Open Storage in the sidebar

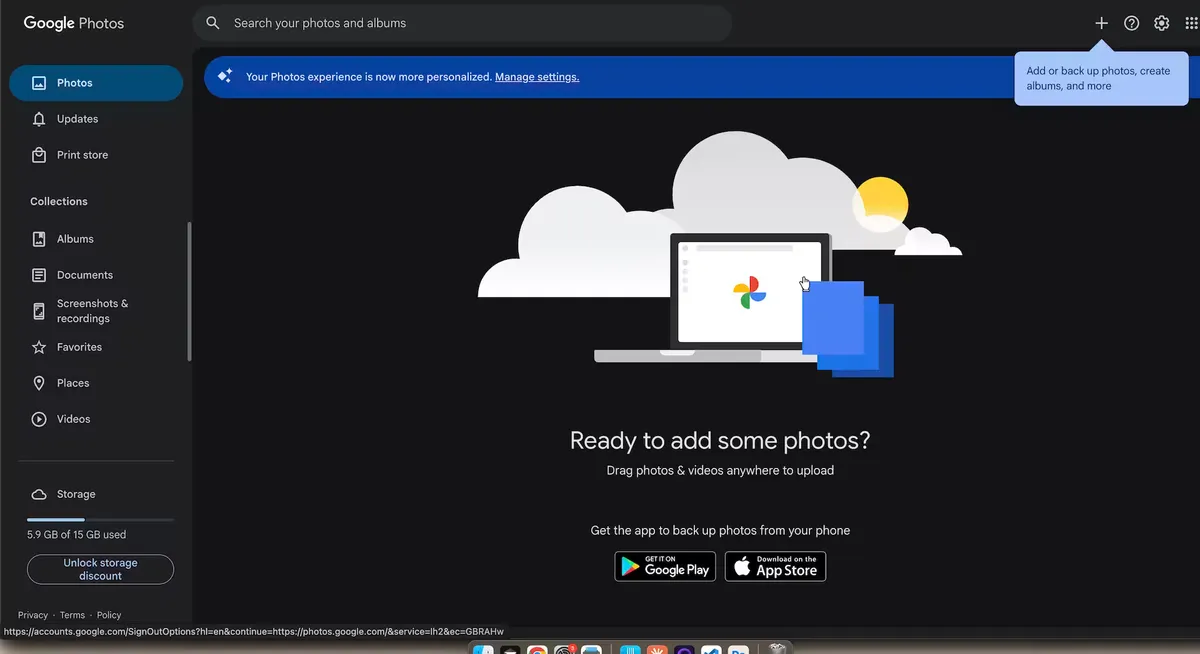point(96,494)
